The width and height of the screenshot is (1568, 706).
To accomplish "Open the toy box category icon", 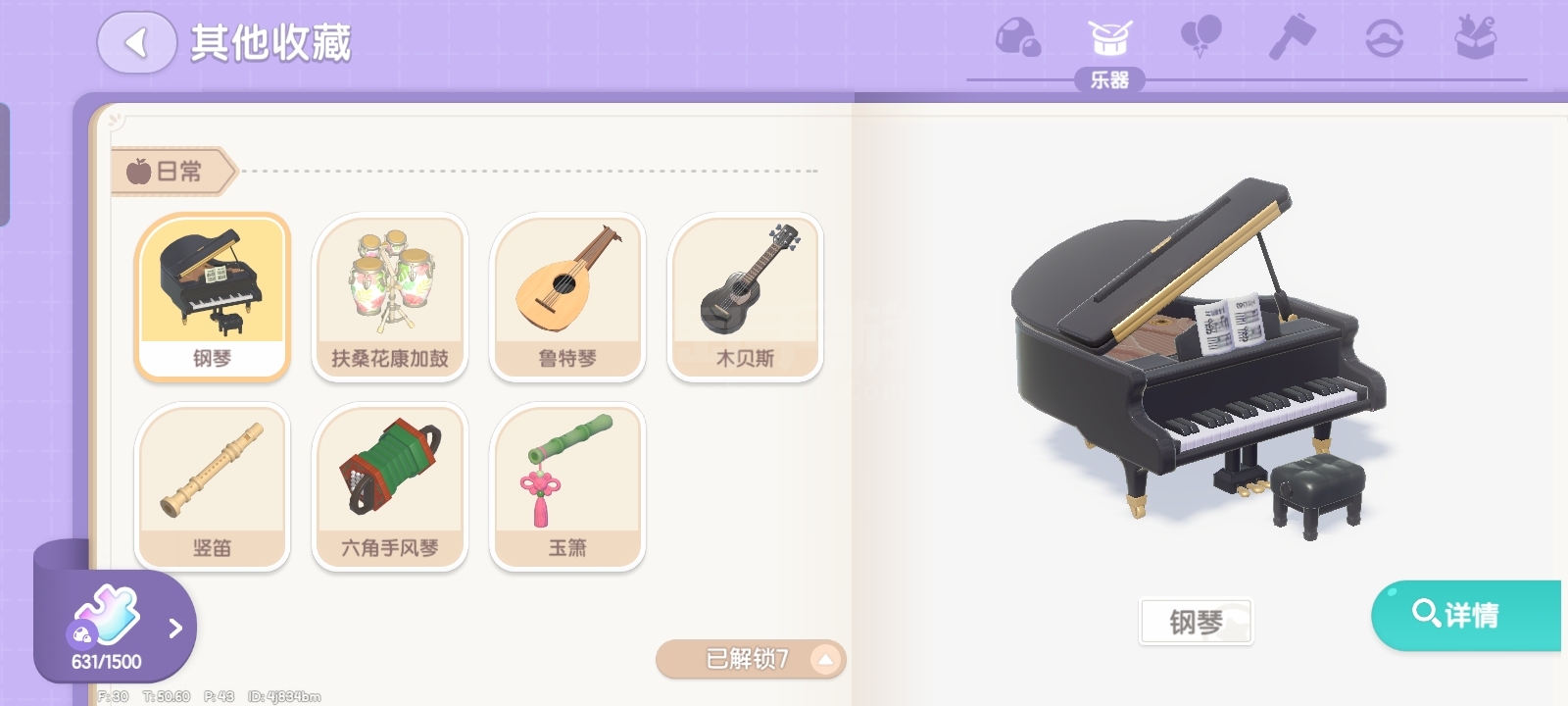I will click(x=1475, y=37).
